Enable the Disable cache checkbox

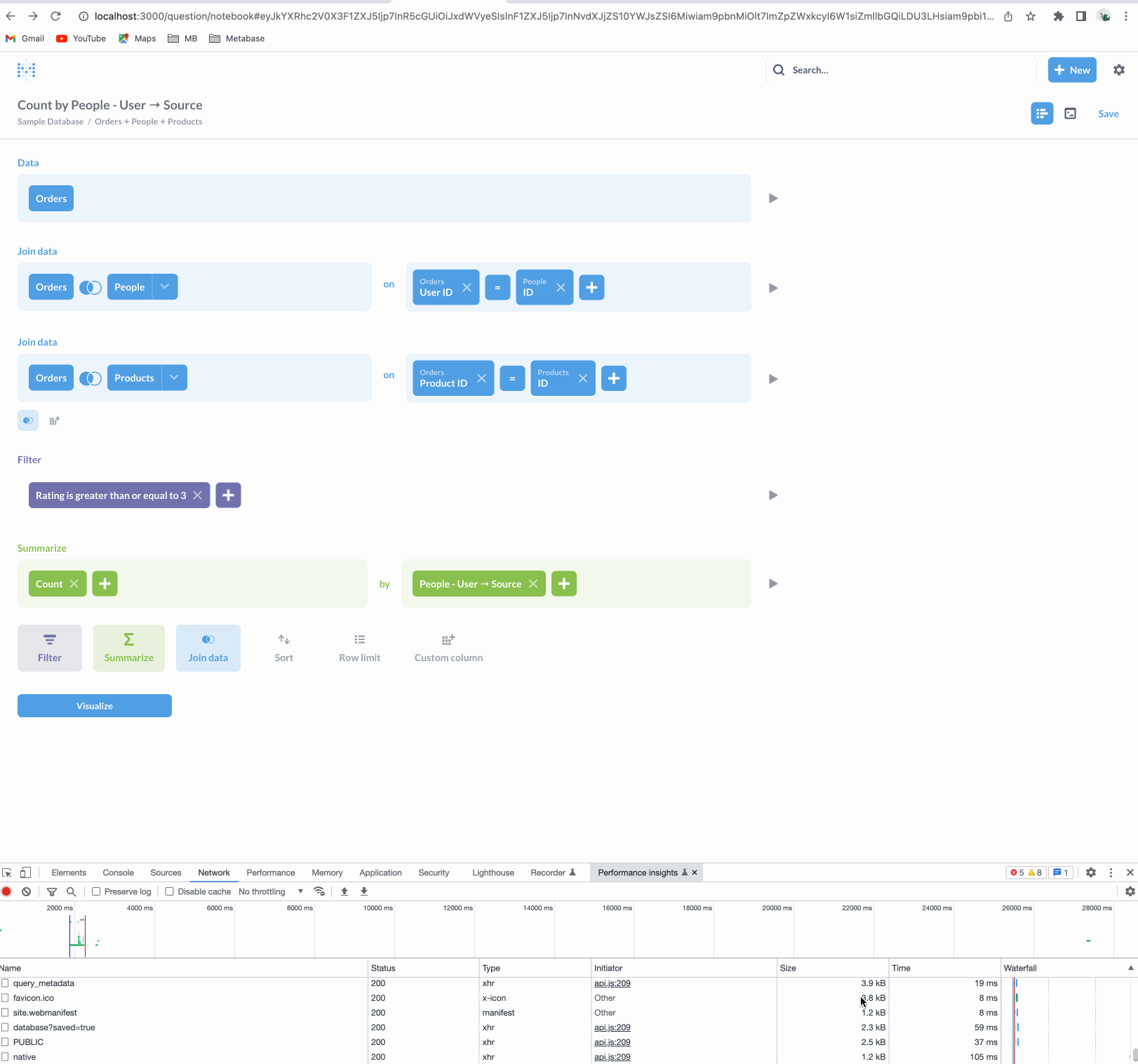(x=170, y=891)
